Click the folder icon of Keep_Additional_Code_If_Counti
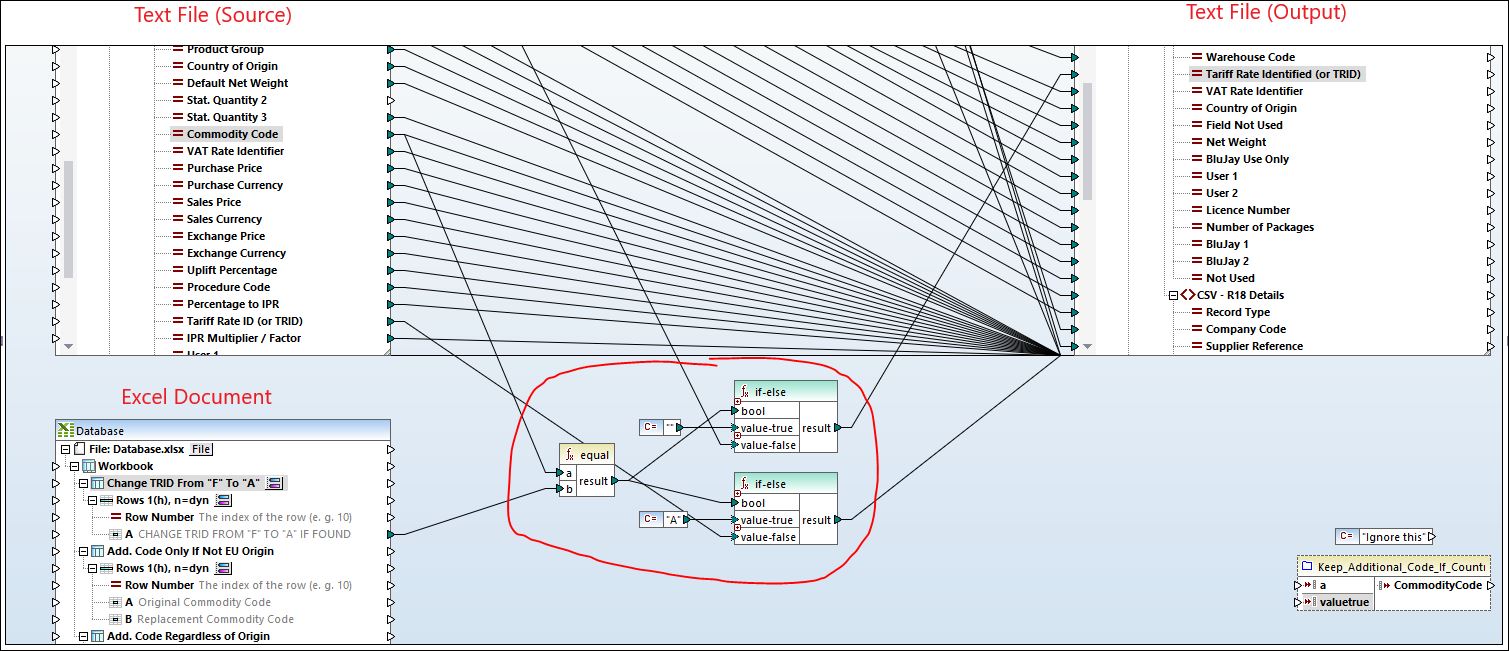Screen dimensions: 1509x651 (x=1307, y=566)
